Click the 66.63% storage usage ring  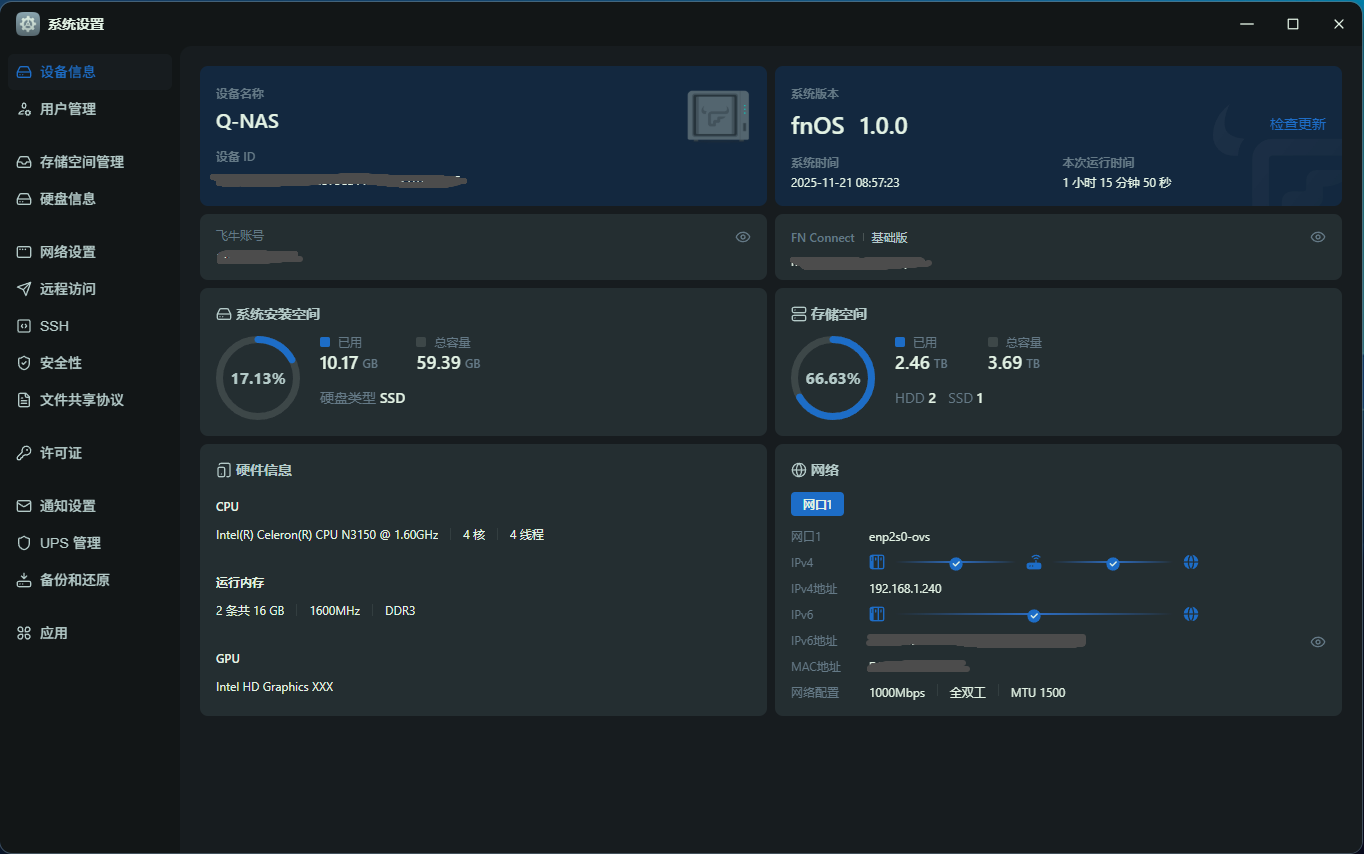coord(832,378)
